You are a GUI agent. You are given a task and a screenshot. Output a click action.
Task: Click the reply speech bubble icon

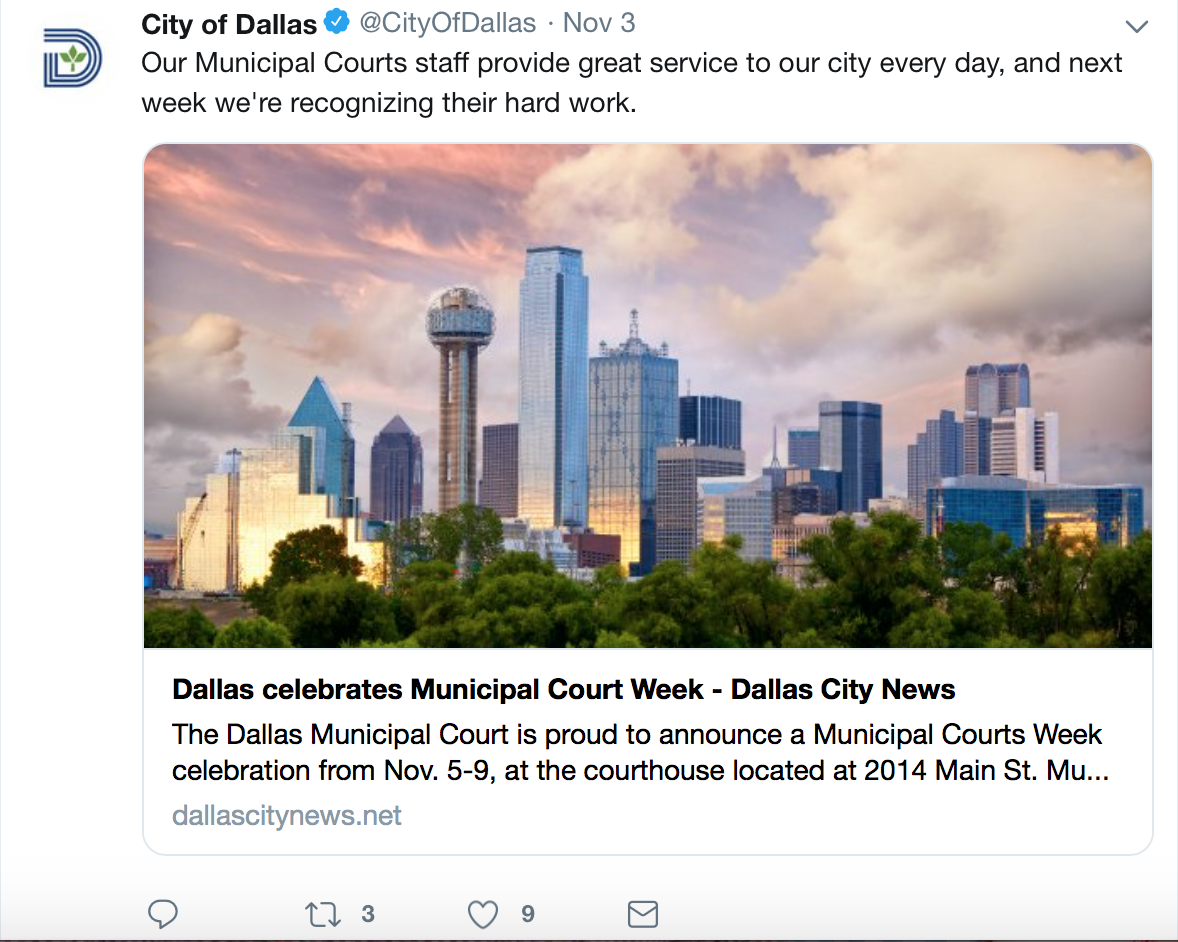coord(162,913)
